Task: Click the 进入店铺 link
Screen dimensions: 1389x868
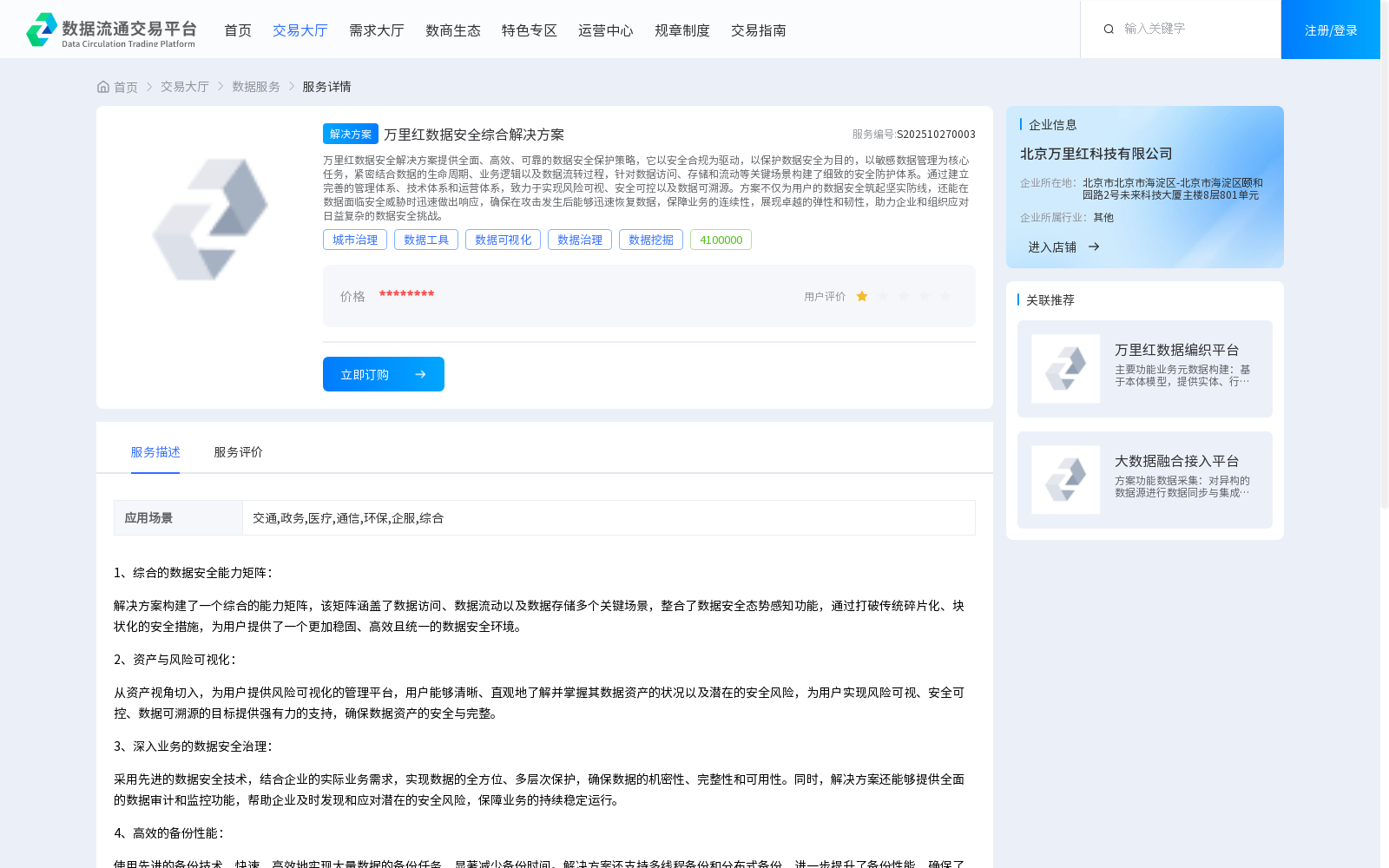Action: click(x=1052, y=247)
